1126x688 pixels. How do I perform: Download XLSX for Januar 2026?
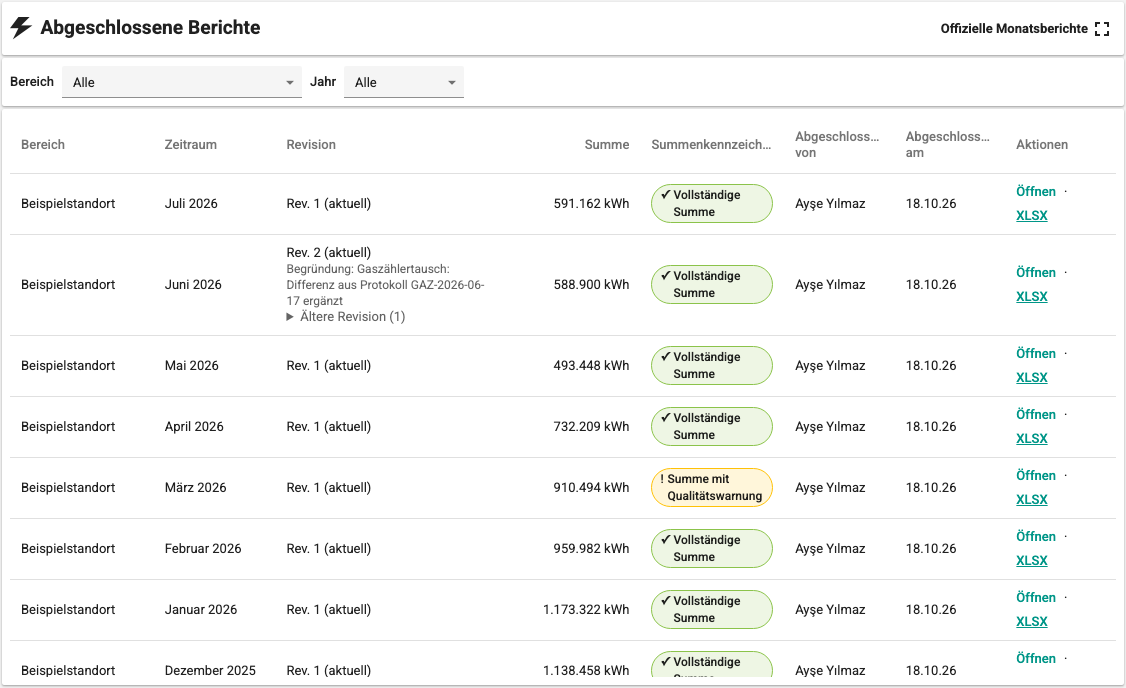click(1031, 622)
